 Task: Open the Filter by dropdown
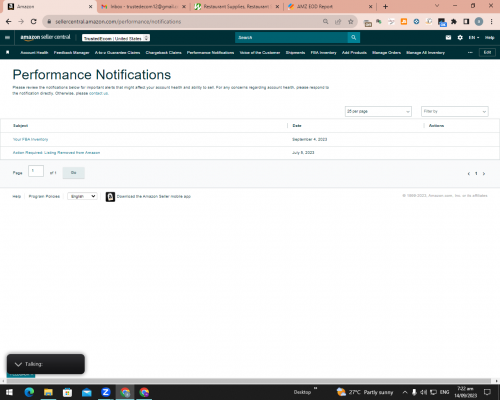pyautogui.click(x=455, y=111)
